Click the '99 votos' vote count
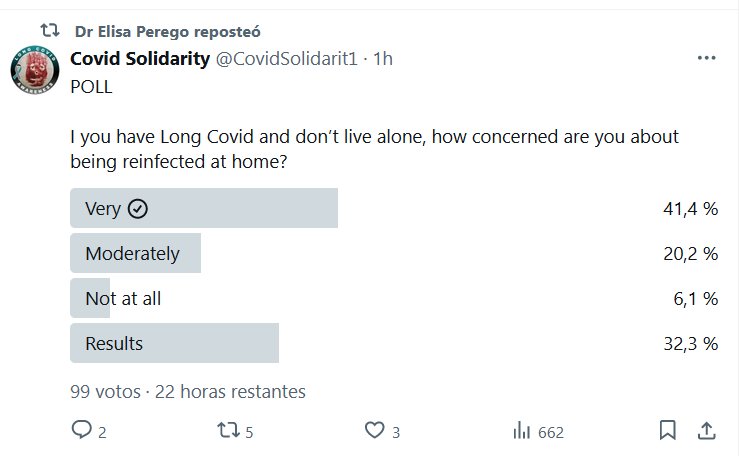The width and height of the screenshot is (740, 456). click(104, 391)
